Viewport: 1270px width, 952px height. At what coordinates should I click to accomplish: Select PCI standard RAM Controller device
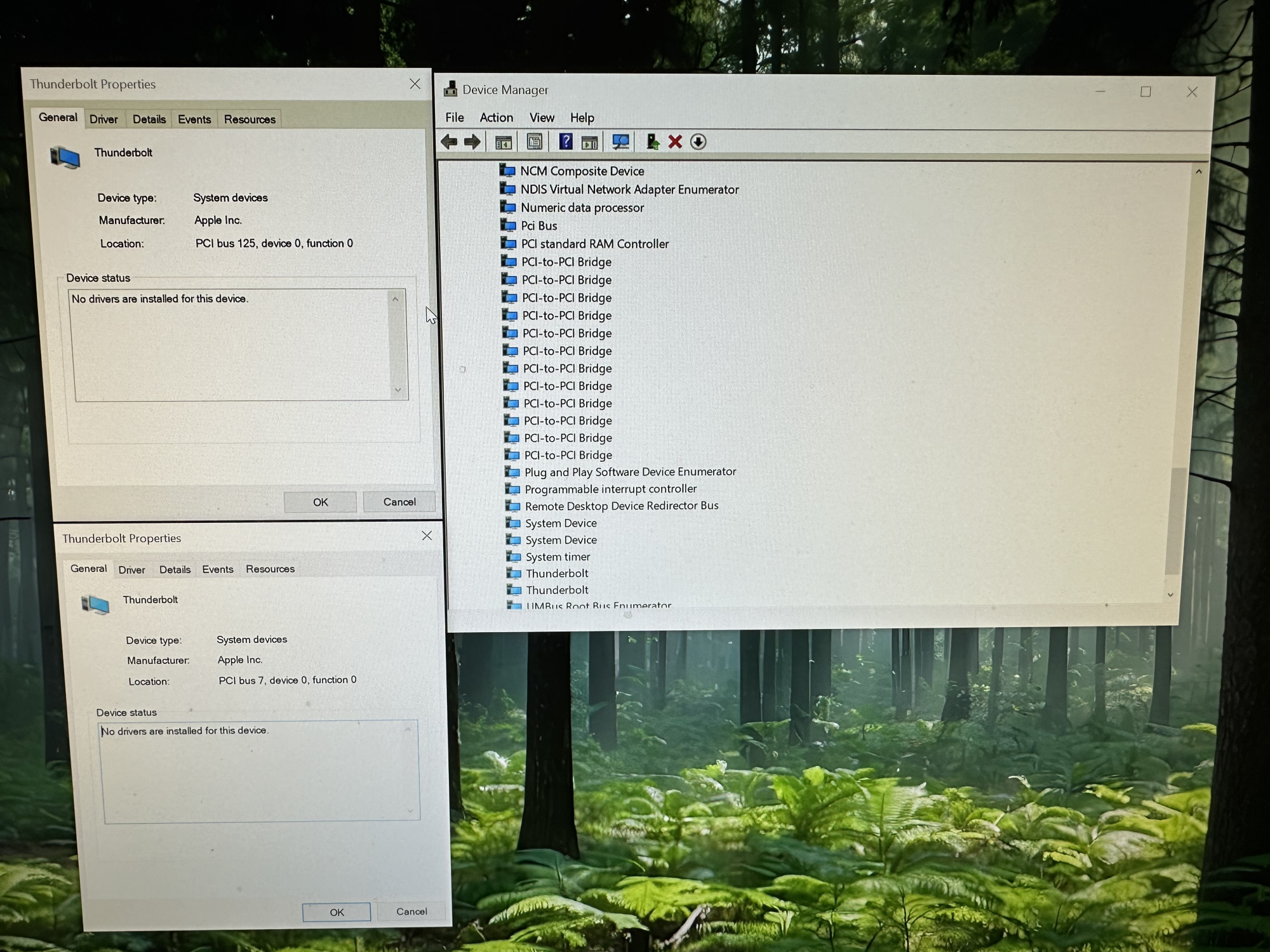[x=594, y=244]
